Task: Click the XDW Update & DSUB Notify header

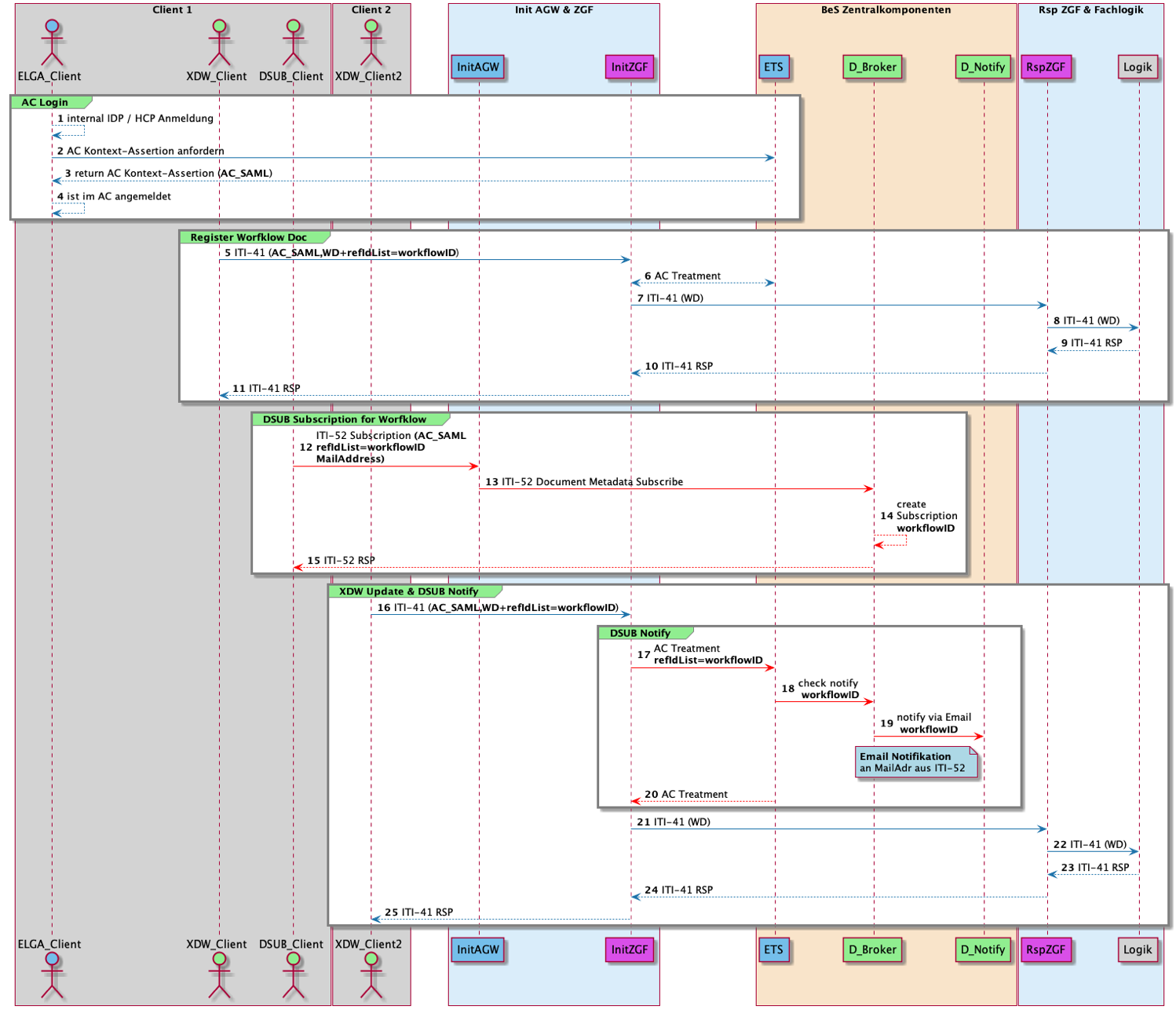Action: coord(409,591)
